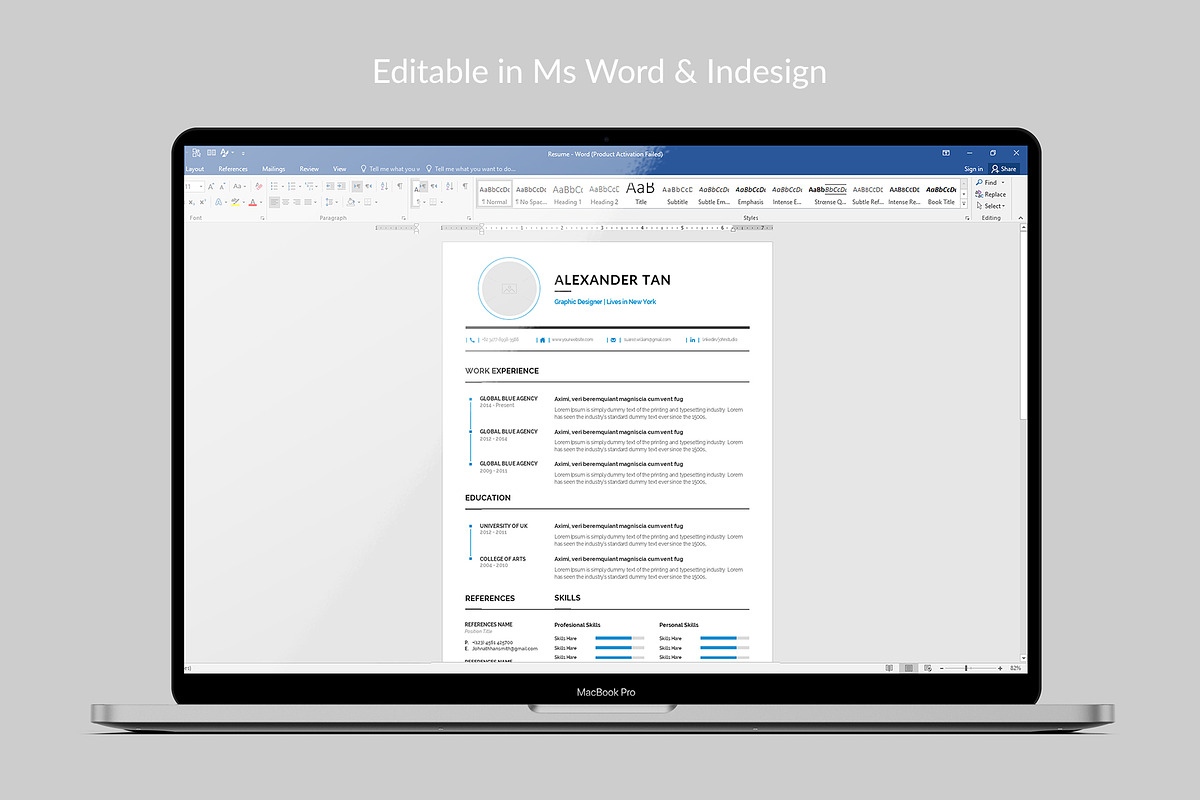Apply the Emphasis style
The height and width of the screenshot is (800, 1200).
(x=750, y=194)
